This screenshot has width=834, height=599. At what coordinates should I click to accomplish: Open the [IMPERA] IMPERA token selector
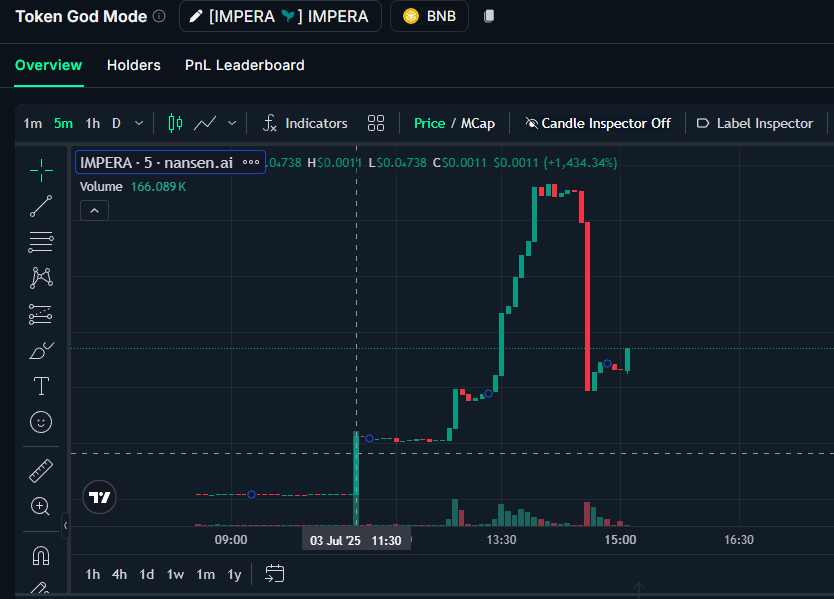pos(280,16)
